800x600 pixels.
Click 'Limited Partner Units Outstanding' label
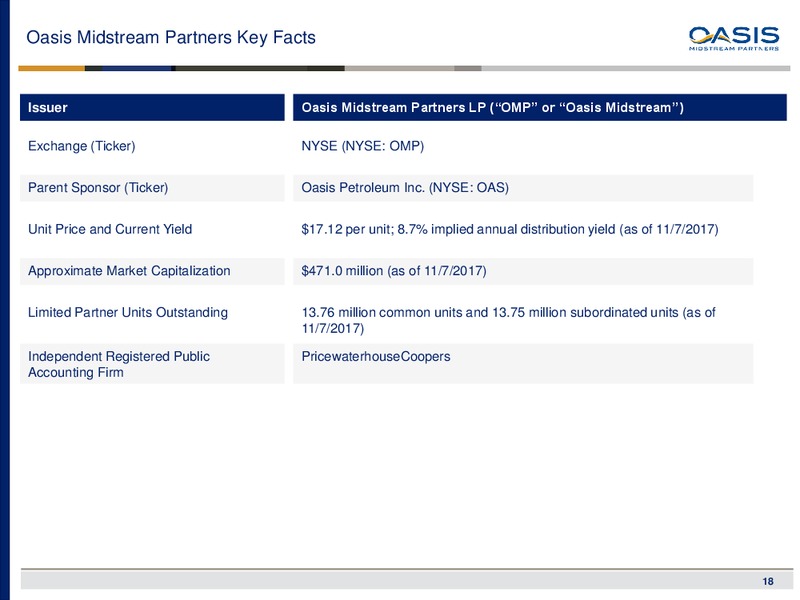pyautogui.click(x=128, y=312)
